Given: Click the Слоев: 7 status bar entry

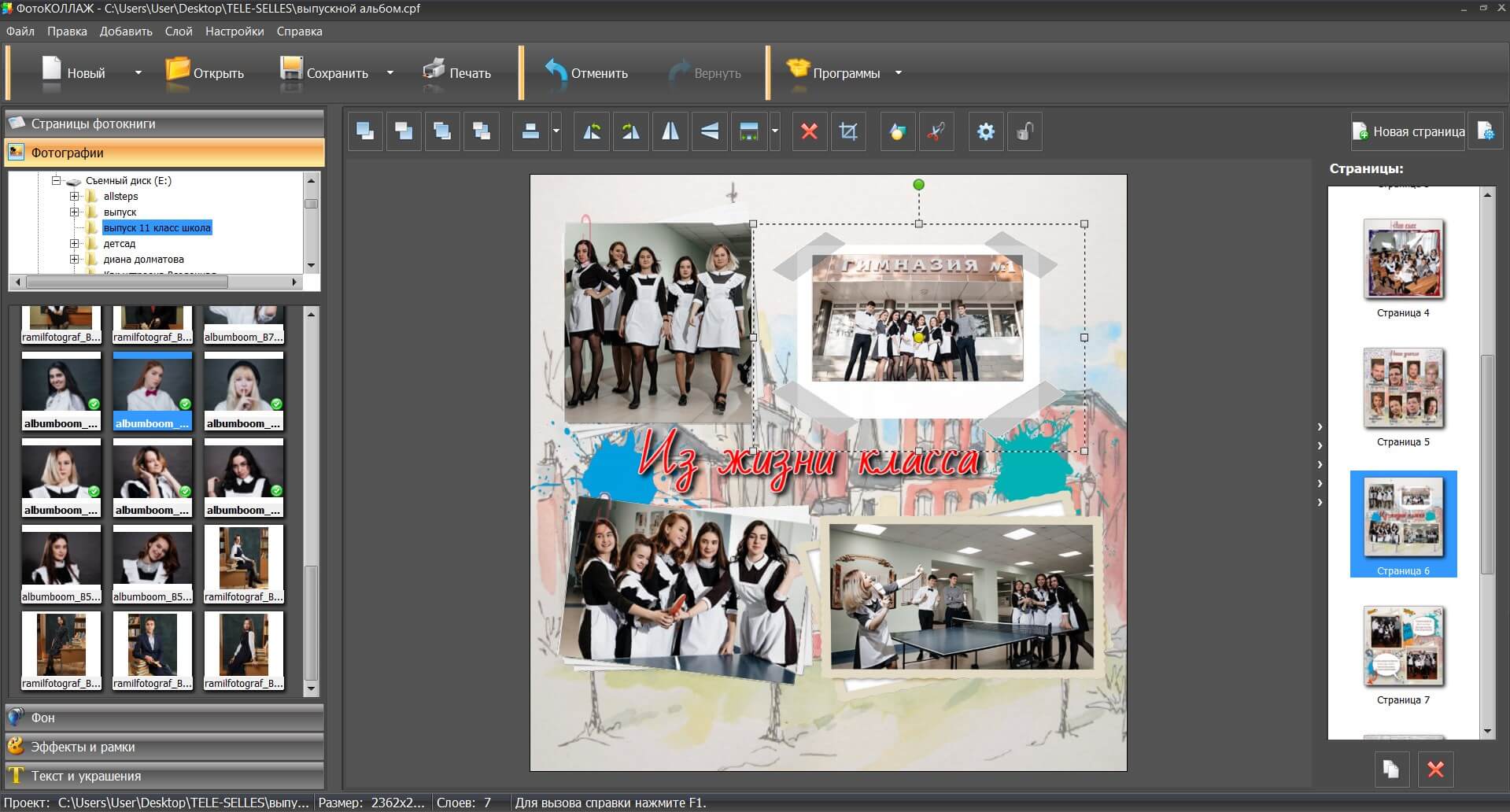Looking at the screenshot, I should pyautogui.click(x=464, y=803).
